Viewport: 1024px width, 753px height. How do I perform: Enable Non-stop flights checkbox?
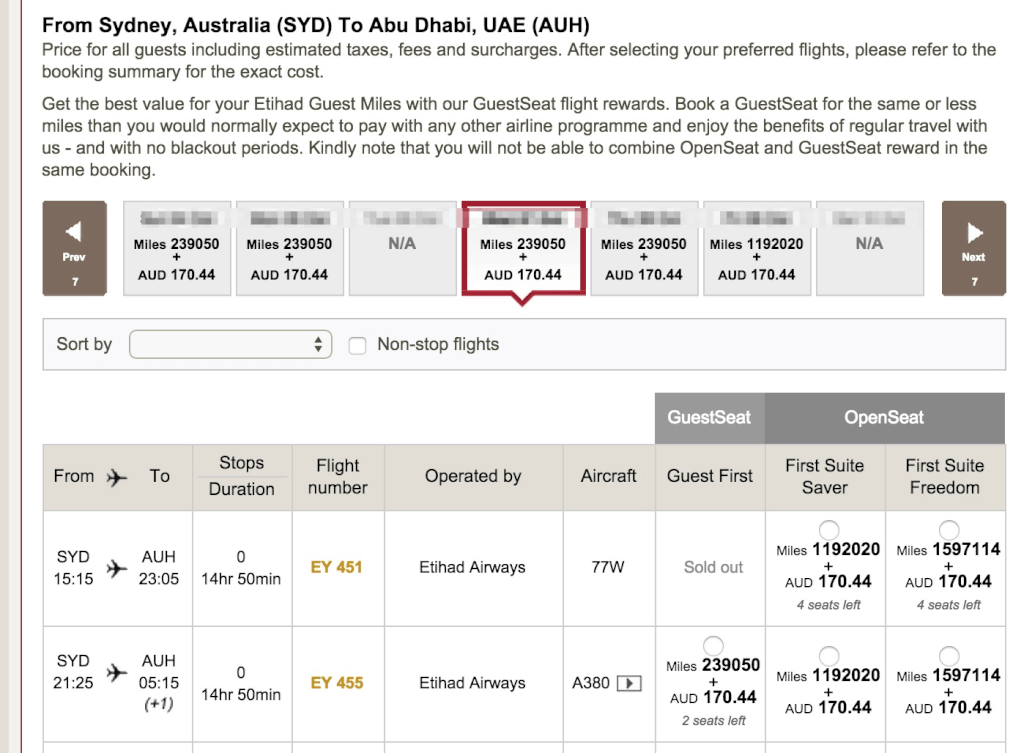pyautogui.click(x=357, y=345)
